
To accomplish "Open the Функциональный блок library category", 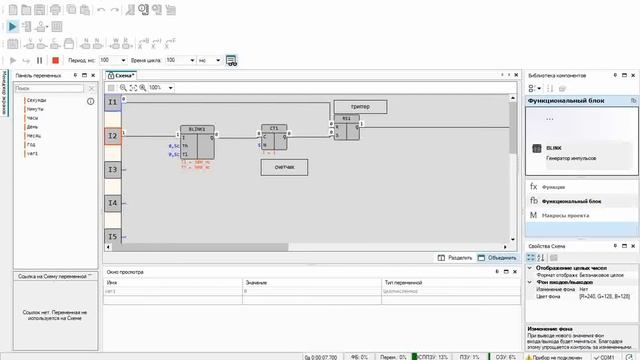I will pyautogui.click(x=582, y=201).
